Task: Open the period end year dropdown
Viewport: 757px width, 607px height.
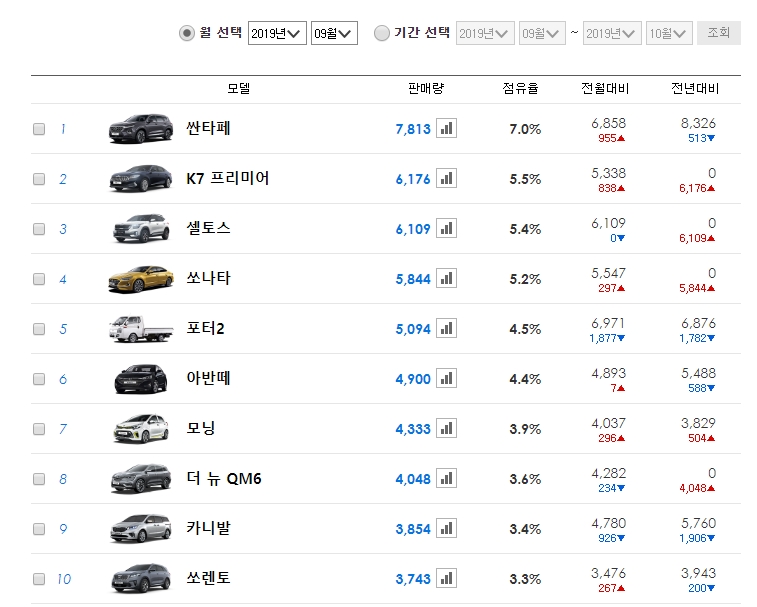Action: pyautogui.click(x=612, y=33)
